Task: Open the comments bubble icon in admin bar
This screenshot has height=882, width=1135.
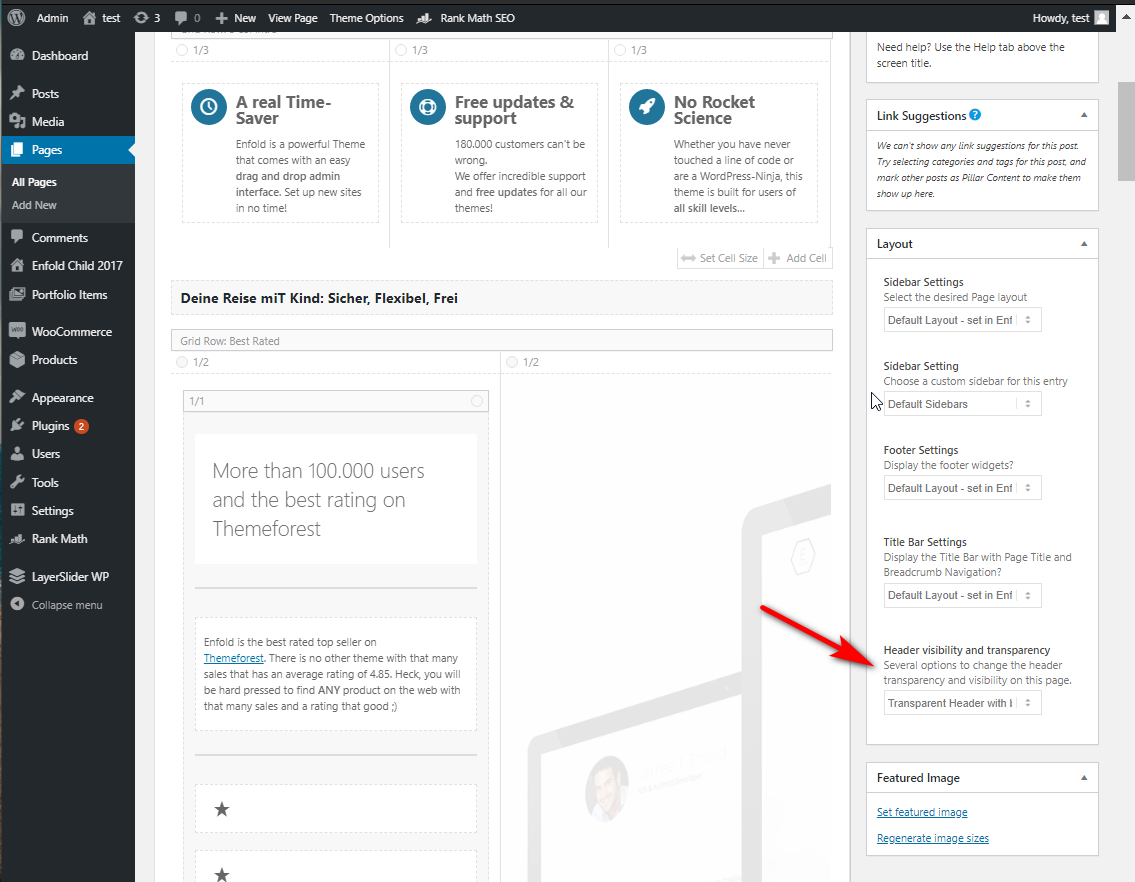Action: (x=180, y=18)
